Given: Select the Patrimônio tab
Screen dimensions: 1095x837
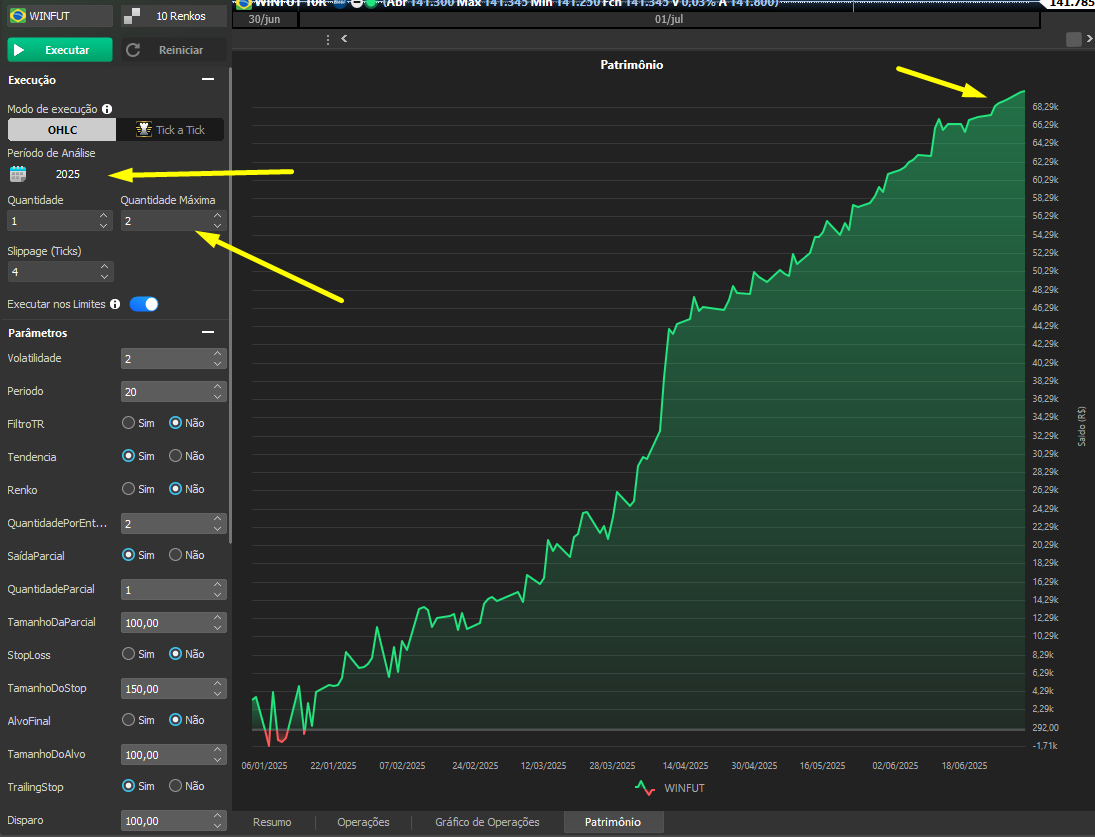Looking at the screenshot, I should coord(612,822).
